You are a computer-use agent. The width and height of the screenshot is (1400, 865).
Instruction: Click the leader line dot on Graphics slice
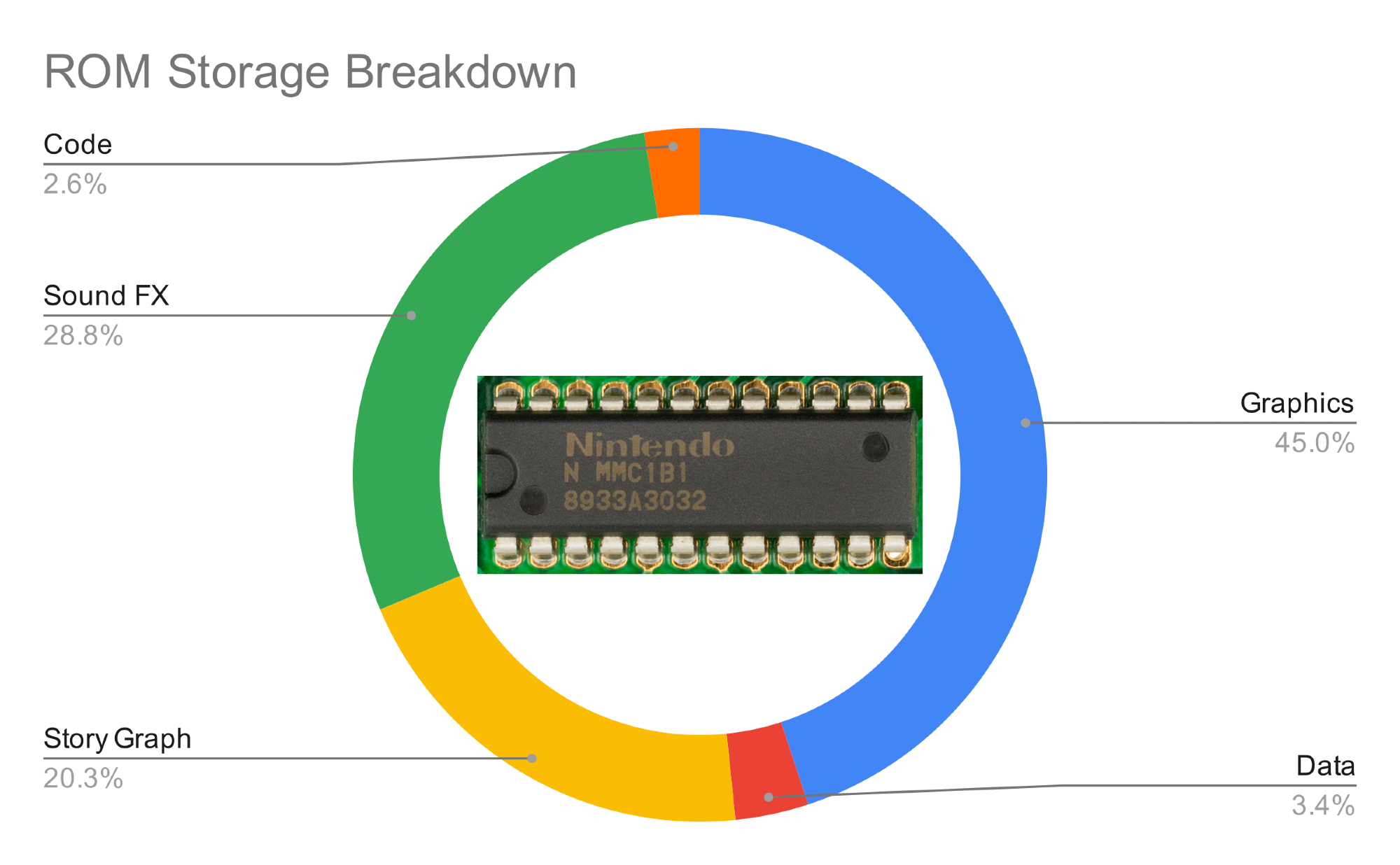point(1025,423)
